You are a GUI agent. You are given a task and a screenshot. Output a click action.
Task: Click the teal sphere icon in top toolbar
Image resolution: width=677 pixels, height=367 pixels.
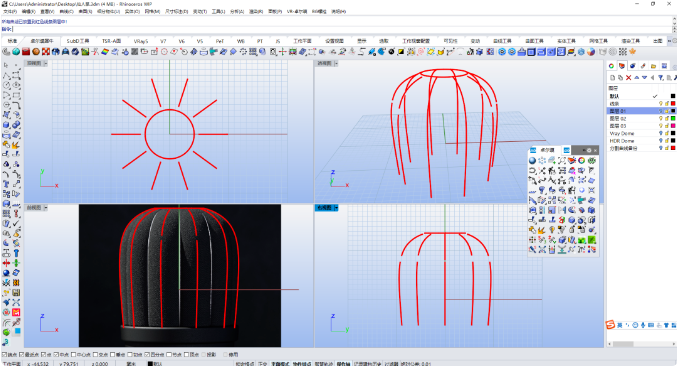pyautogui.click(x=16, y=52)
